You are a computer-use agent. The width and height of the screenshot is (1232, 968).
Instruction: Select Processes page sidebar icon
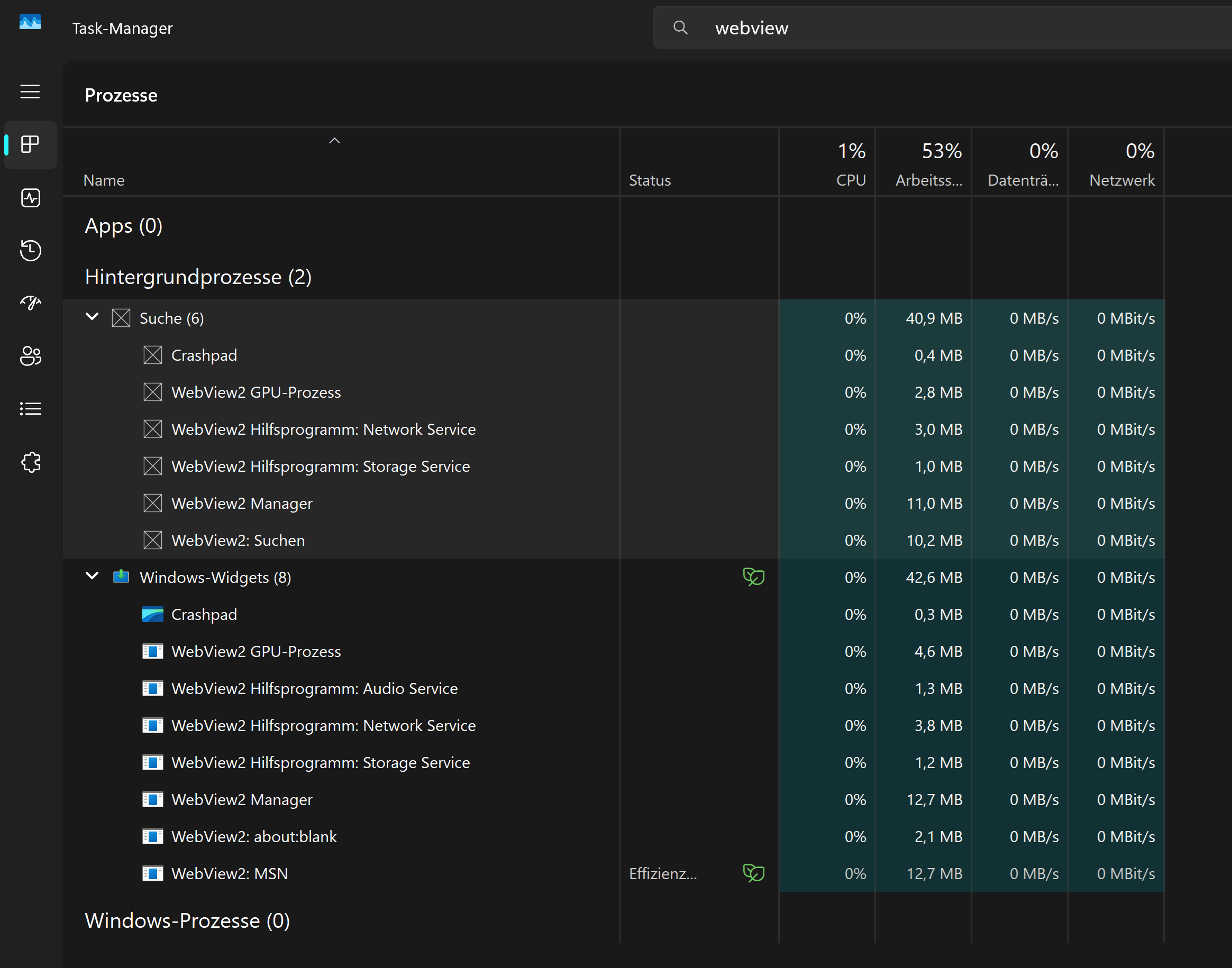coord(30,144)
